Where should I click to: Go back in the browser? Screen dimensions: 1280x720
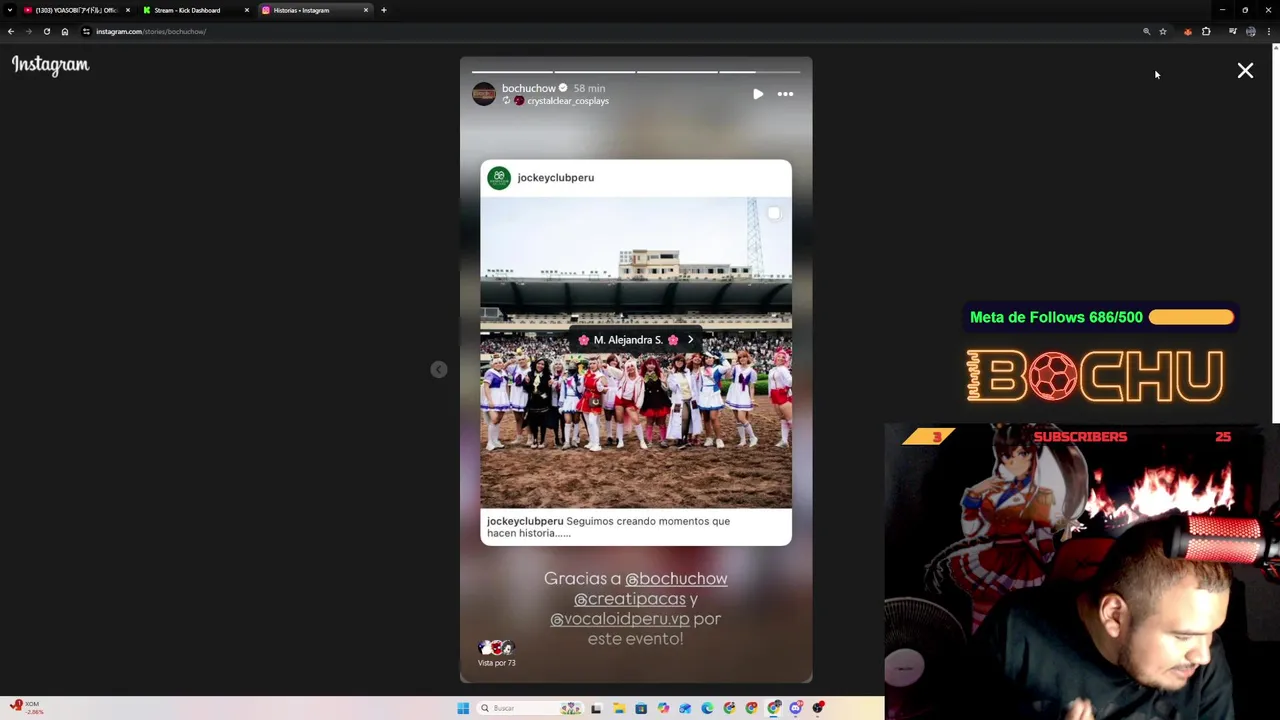point(11,31)
